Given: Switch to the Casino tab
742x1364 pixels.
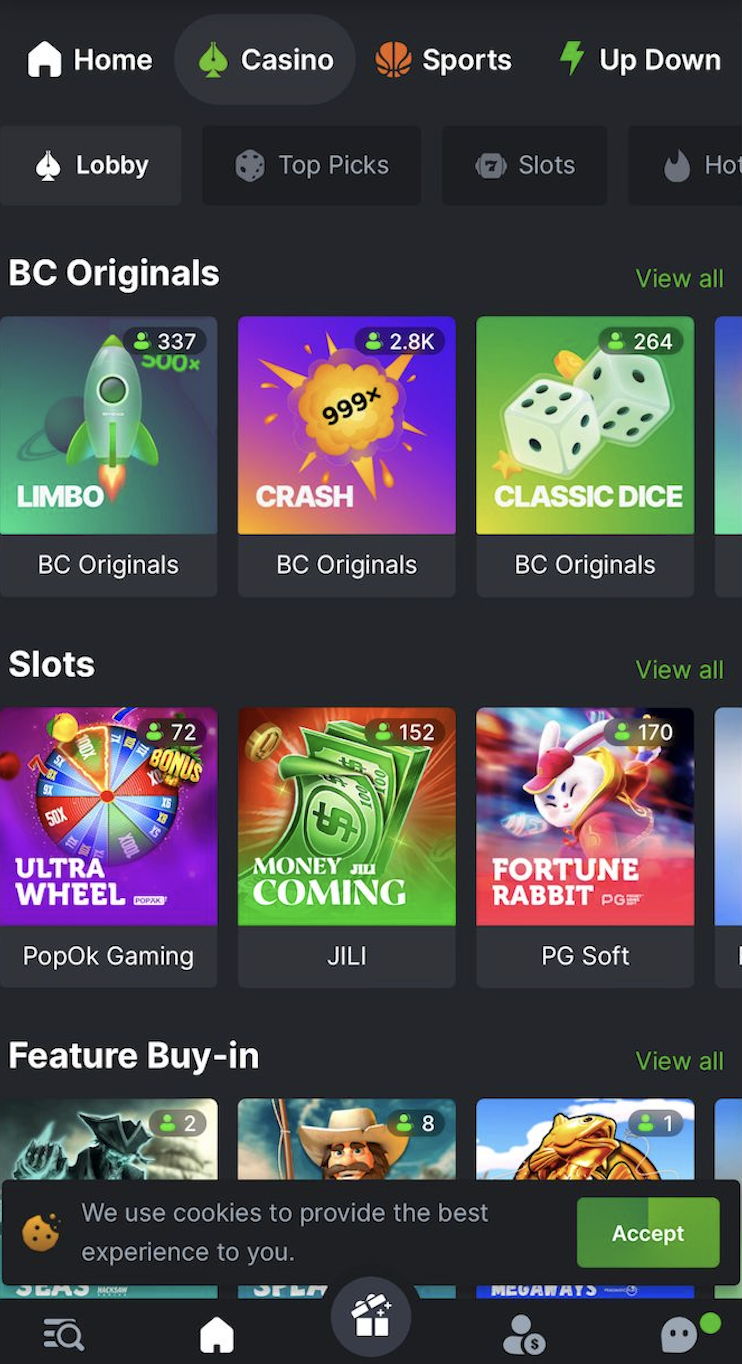Looking at the screenshot, I should click(265, 60).
